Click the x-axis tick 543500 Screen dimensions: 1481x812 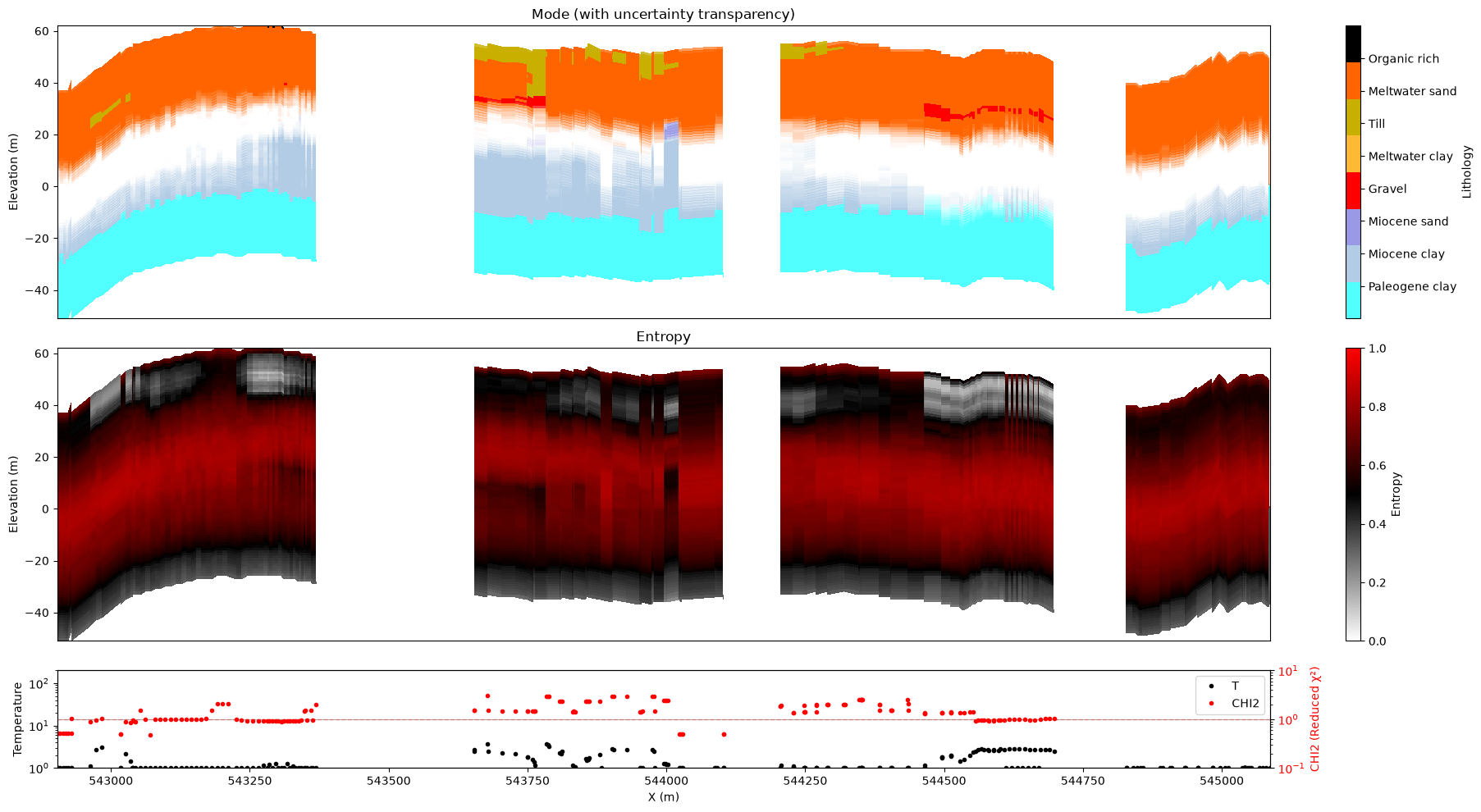point(389,780)
